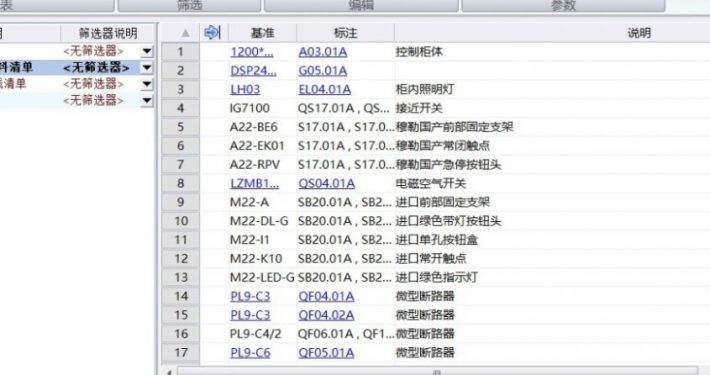Select the 编辑 ribbon group label
Image resolution: width=710 pixels, height=375 pixels.
tap(361, 5)
